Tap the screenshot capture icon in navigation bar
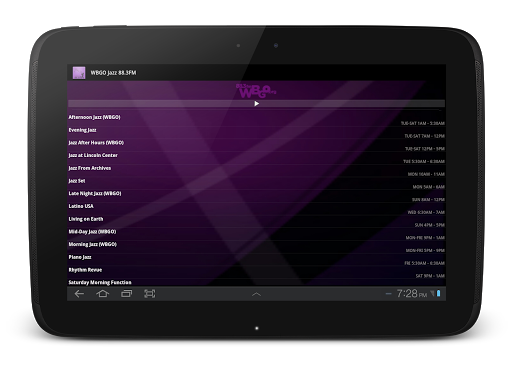This screenshot has width=512, height=369. tap(150, 294)
